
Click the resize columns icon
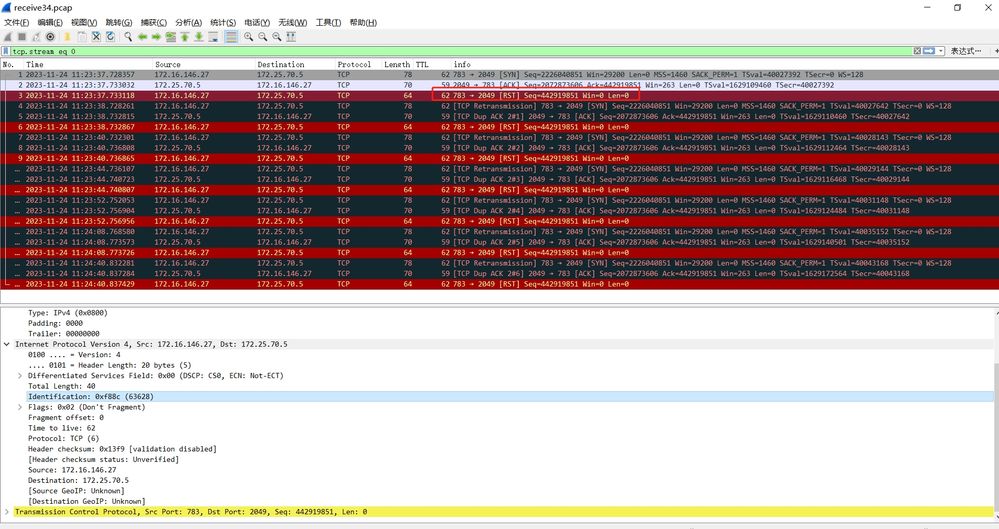(x=291, y=37)
